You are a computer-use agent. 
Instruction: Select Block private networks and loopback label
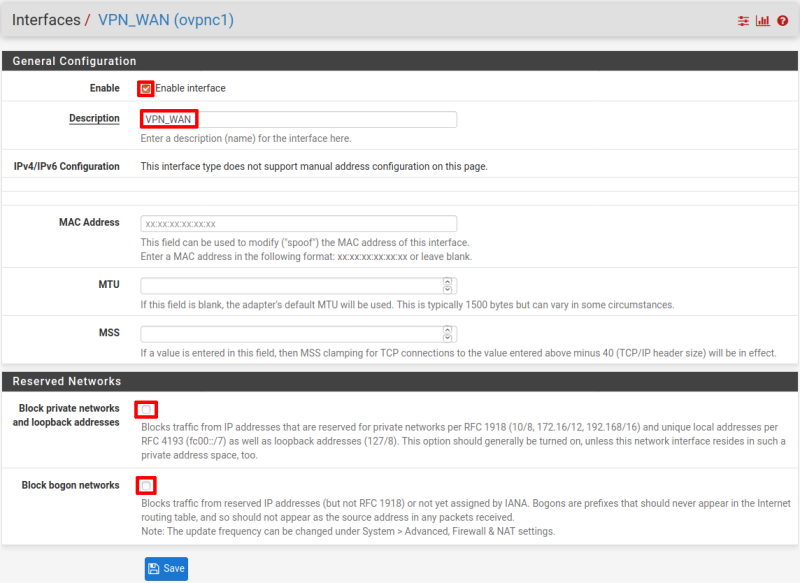pyautogui.click(x=66, y=415)
